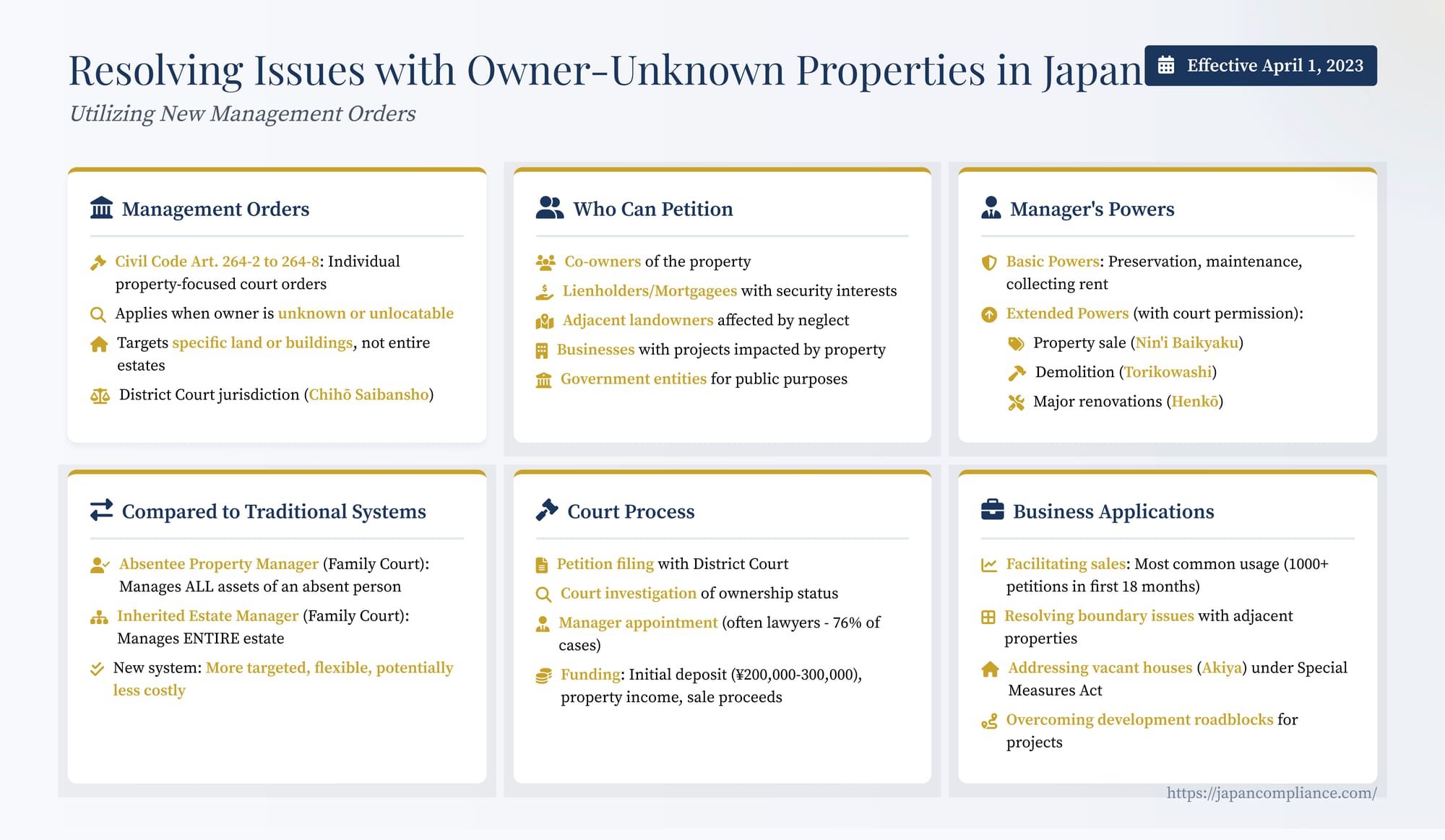Click the 'Business Applications' card heading

tap(1113, 511)
